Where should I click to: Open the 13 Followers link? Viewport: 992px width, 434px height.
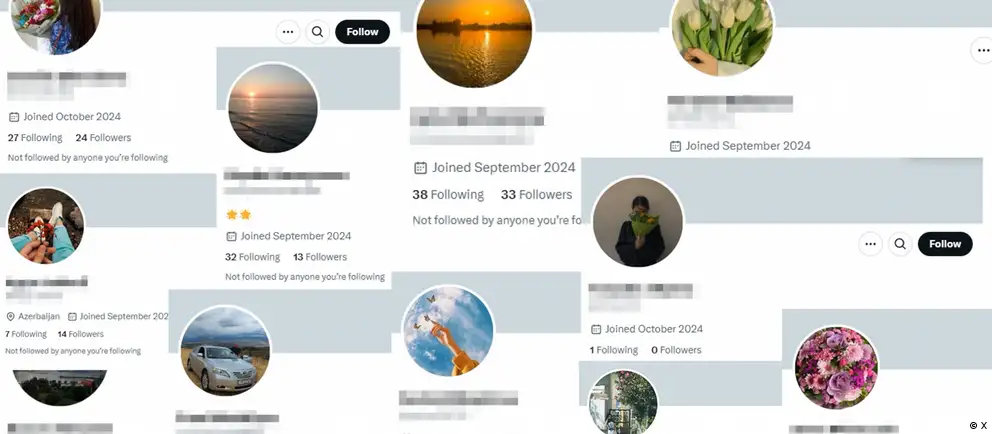320,257
